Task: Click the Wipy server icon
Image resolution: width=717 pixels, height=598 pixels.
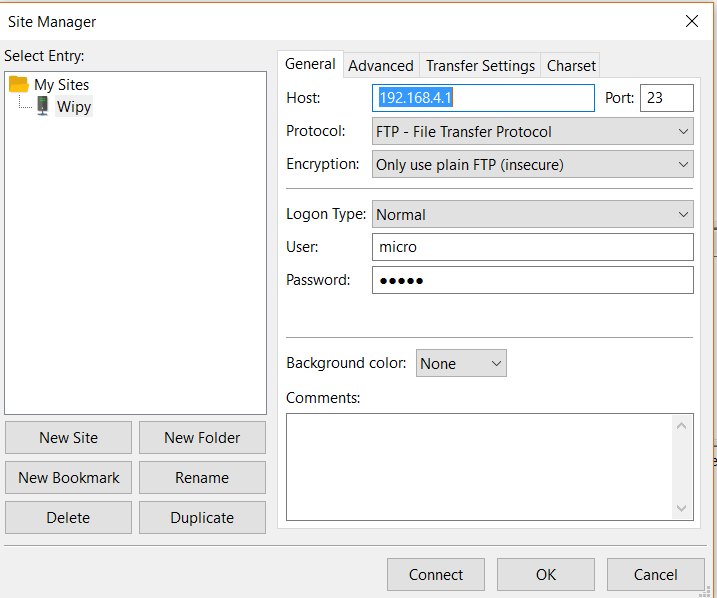Action: coord(43,106)
